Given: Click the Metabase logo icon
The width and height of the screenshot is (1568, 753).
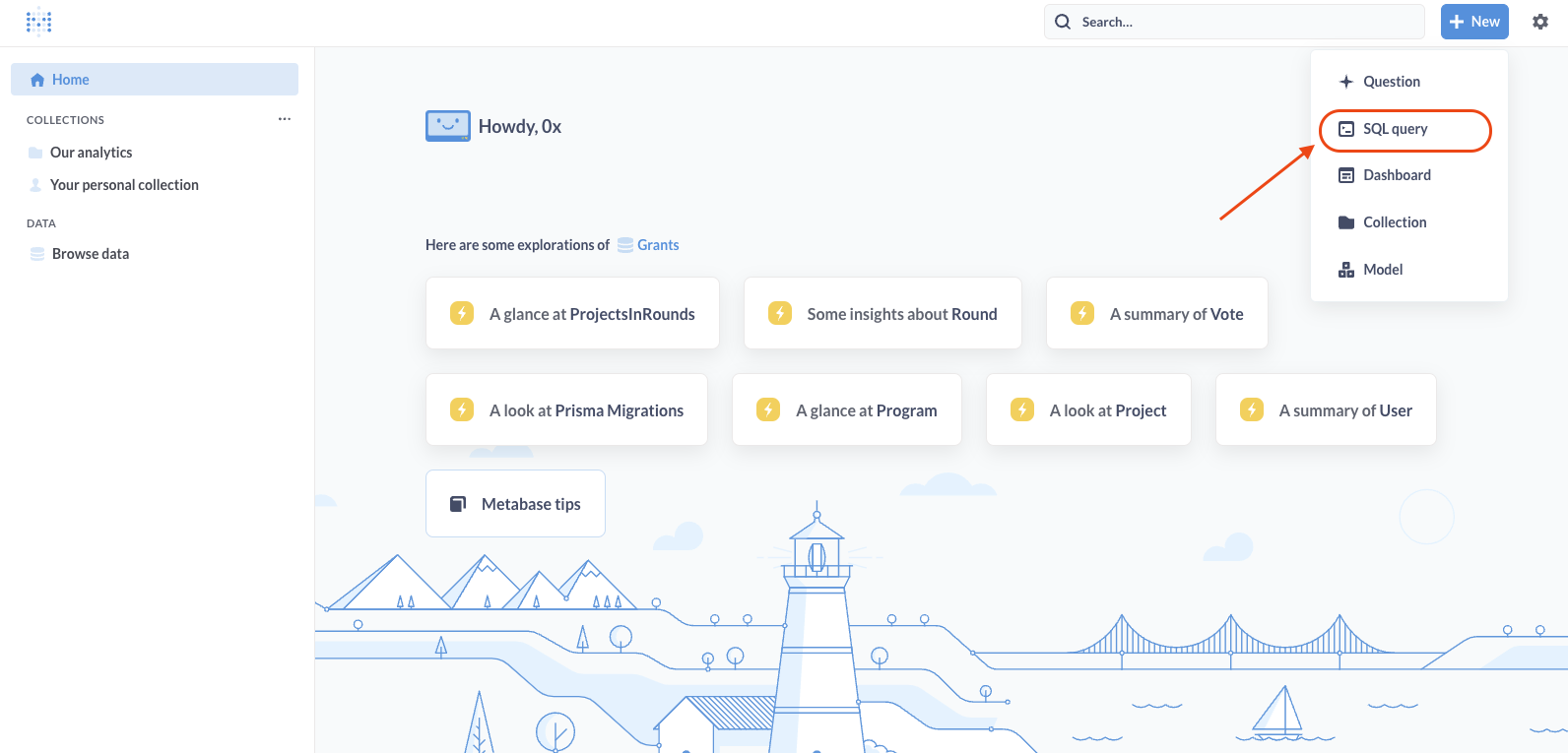Looking at the screenshot, I should pos(38,22).
